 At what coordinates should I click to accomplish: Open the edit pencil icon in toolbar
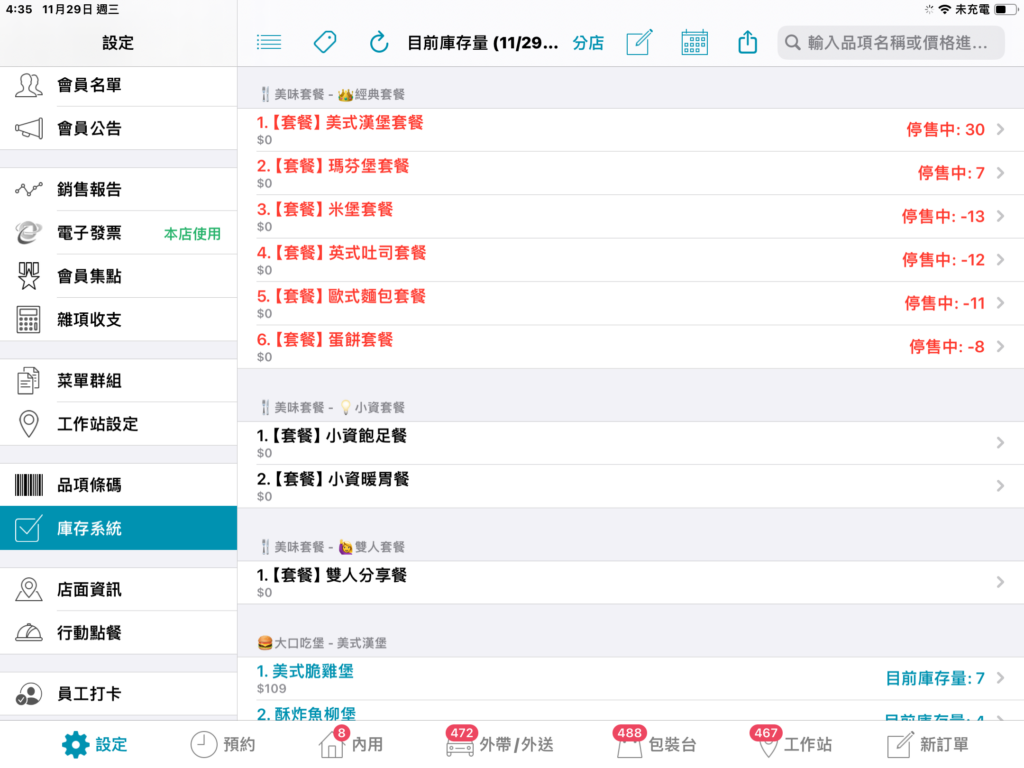(639, 43)
